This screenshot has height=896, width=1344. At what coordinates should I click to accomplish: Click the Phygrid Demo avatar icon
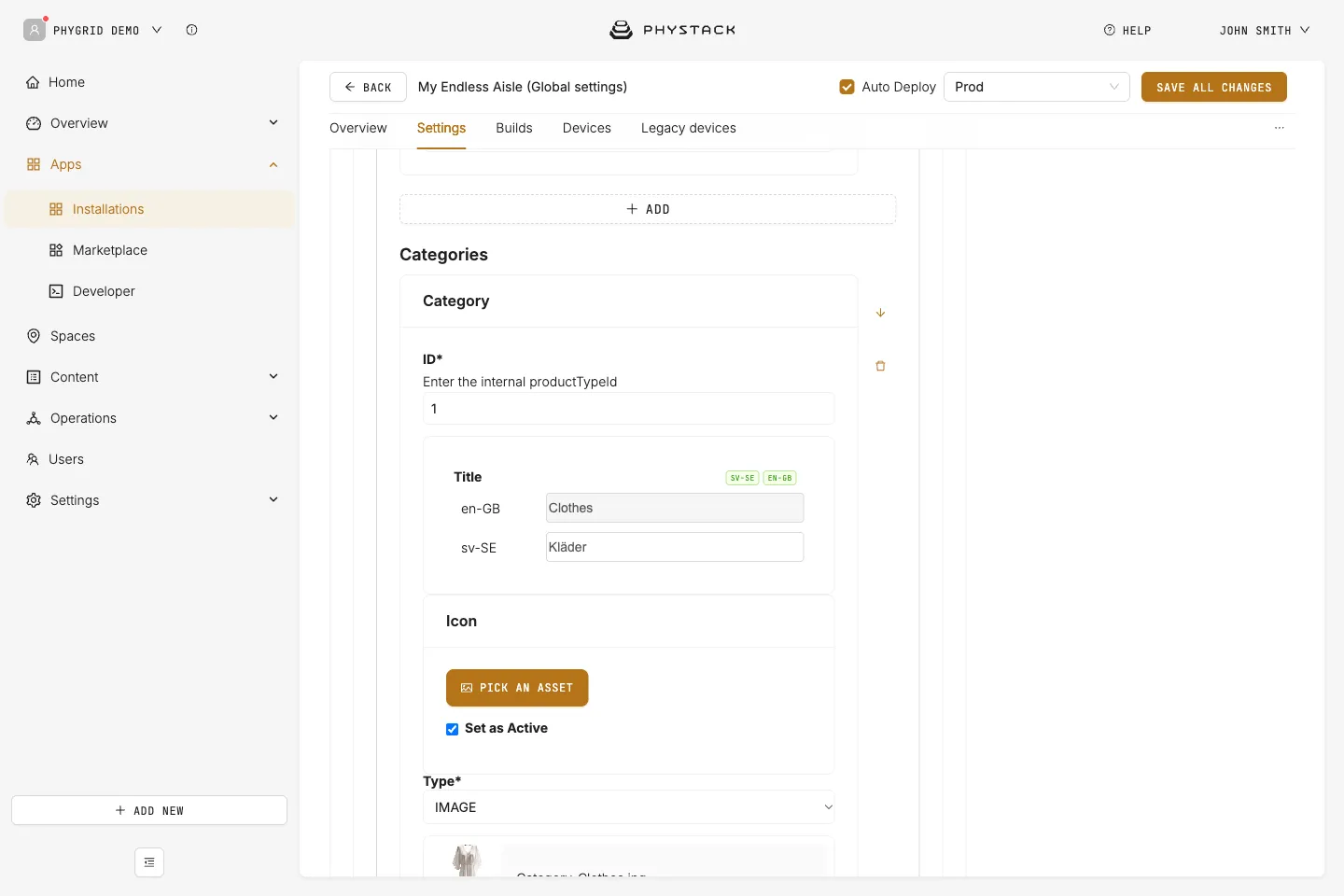coord(35,30)
